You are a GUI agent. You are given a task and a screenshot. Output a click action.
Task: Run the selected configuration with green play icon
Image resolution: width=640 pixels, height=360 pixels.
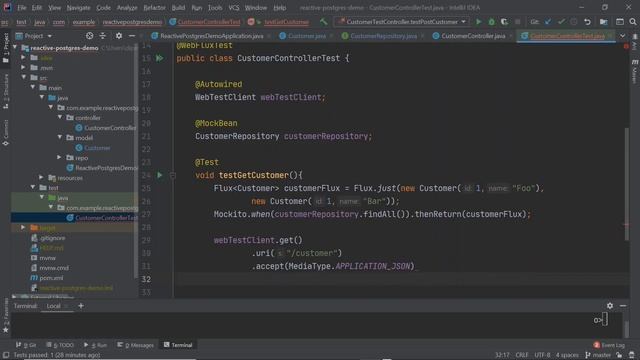pos(478,22)
